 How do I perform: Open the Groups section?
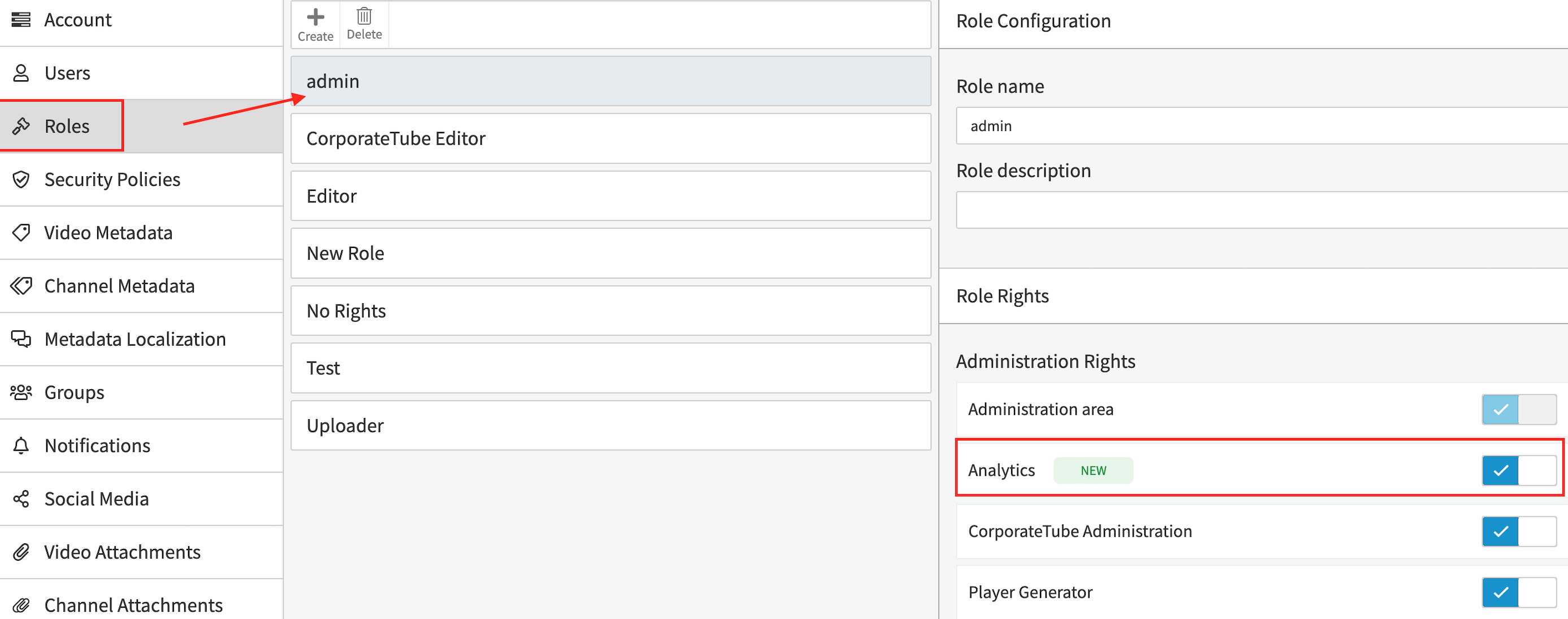pos(141,393)
